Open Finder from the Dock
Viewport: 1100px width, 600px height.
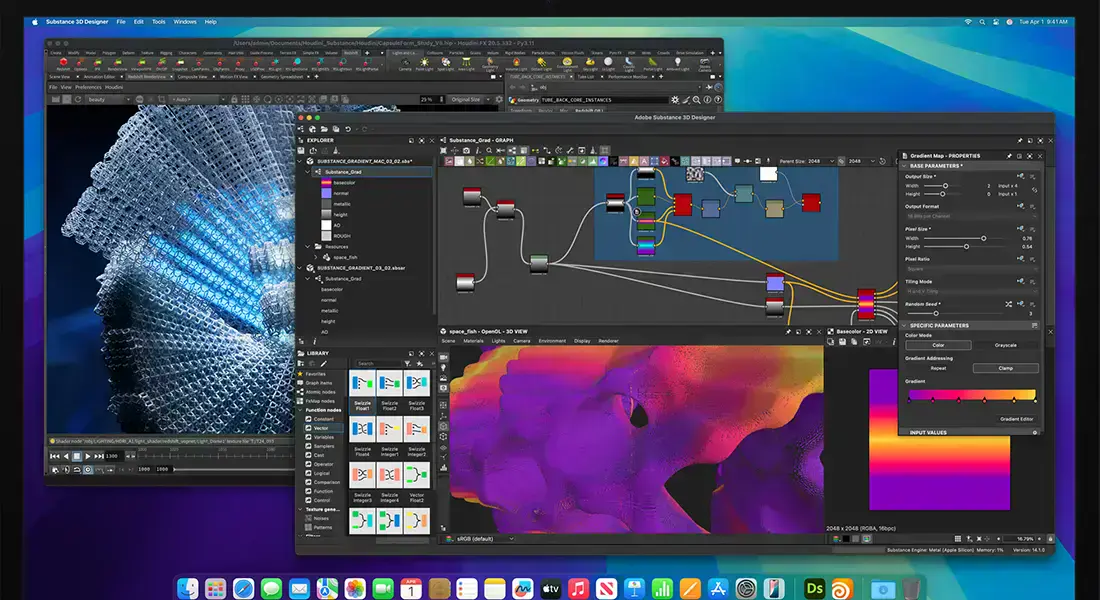187,588
